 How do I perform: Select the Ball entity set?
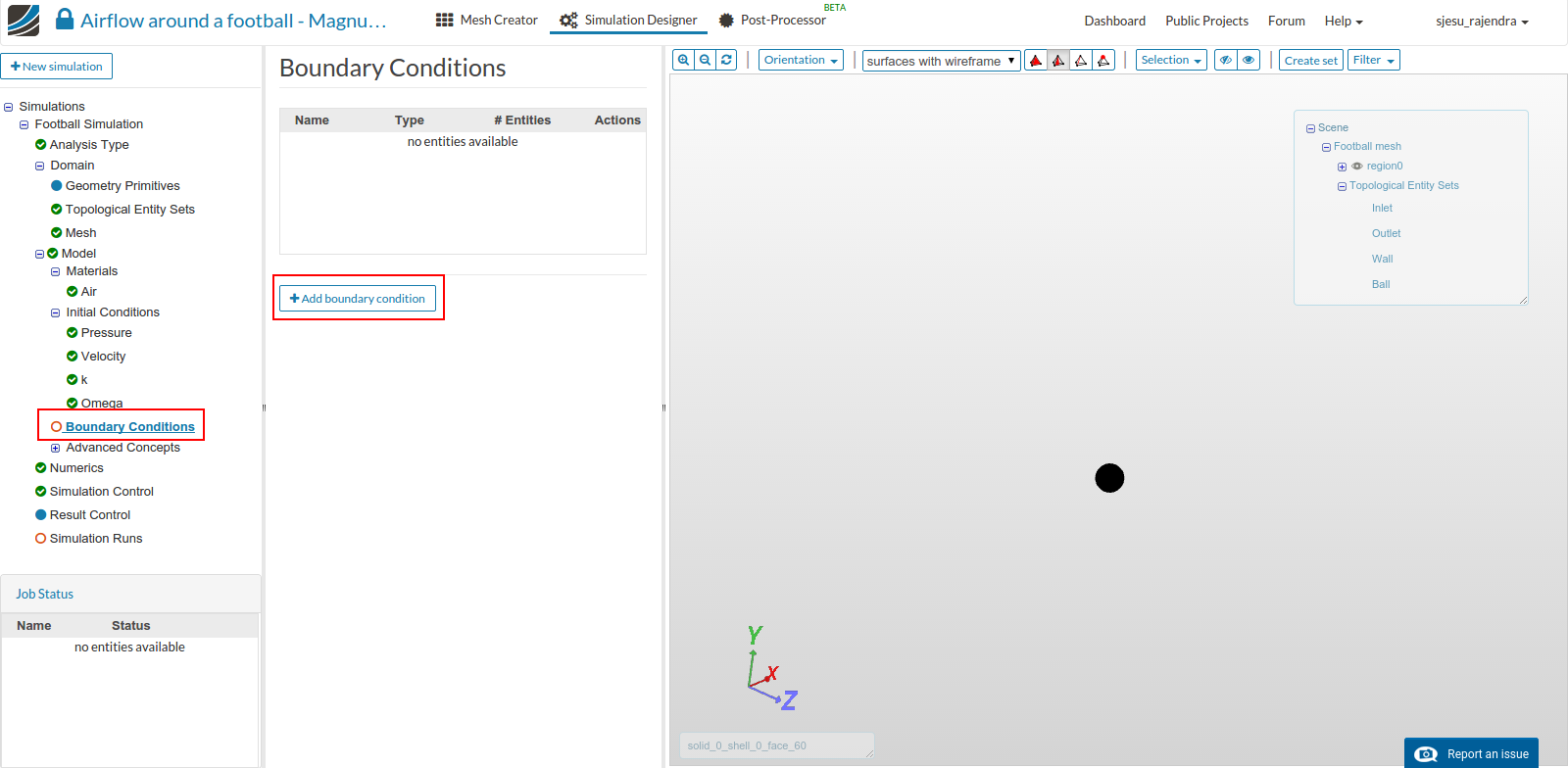1380,284
